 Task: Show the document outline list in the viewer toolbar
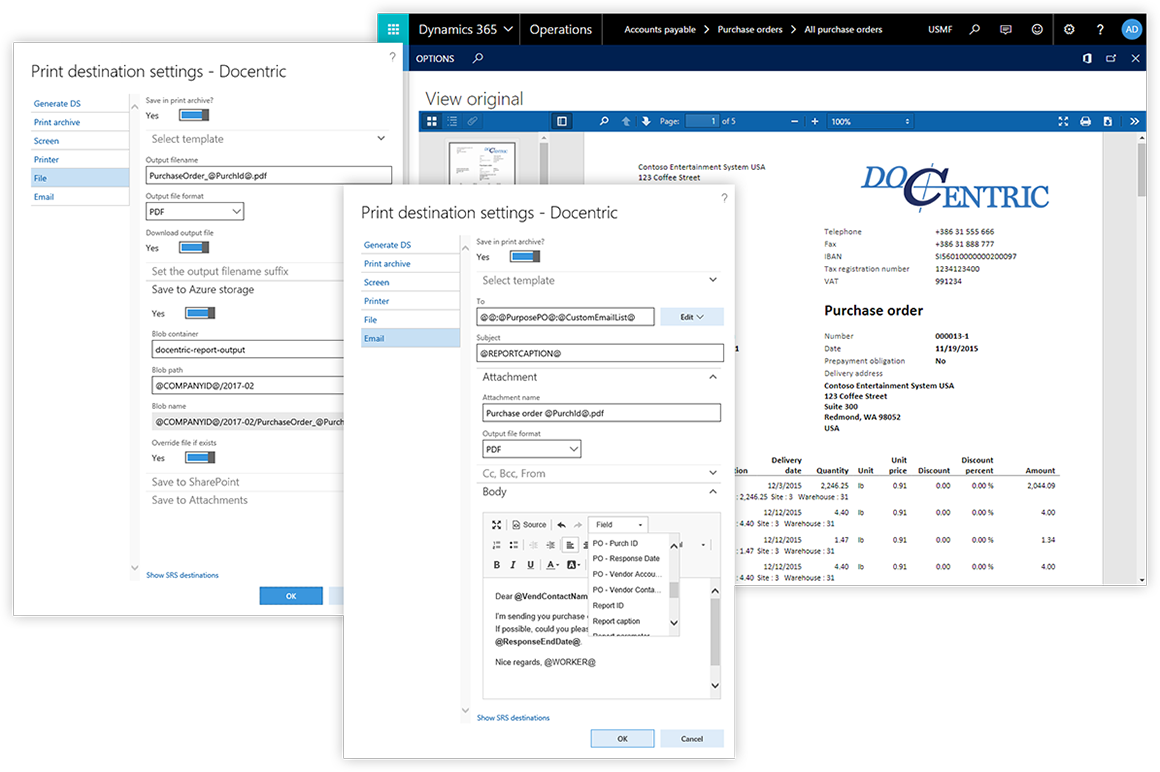[452, 121]
